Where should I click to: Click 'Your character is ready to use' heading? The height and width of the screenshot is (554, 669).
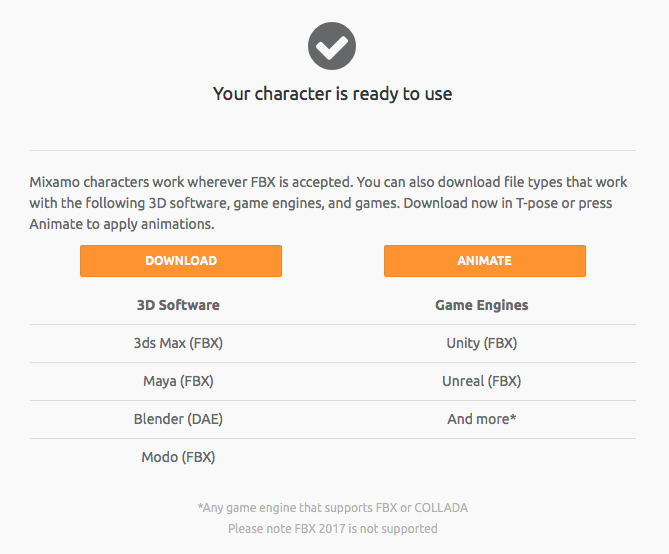coord(332,94)
